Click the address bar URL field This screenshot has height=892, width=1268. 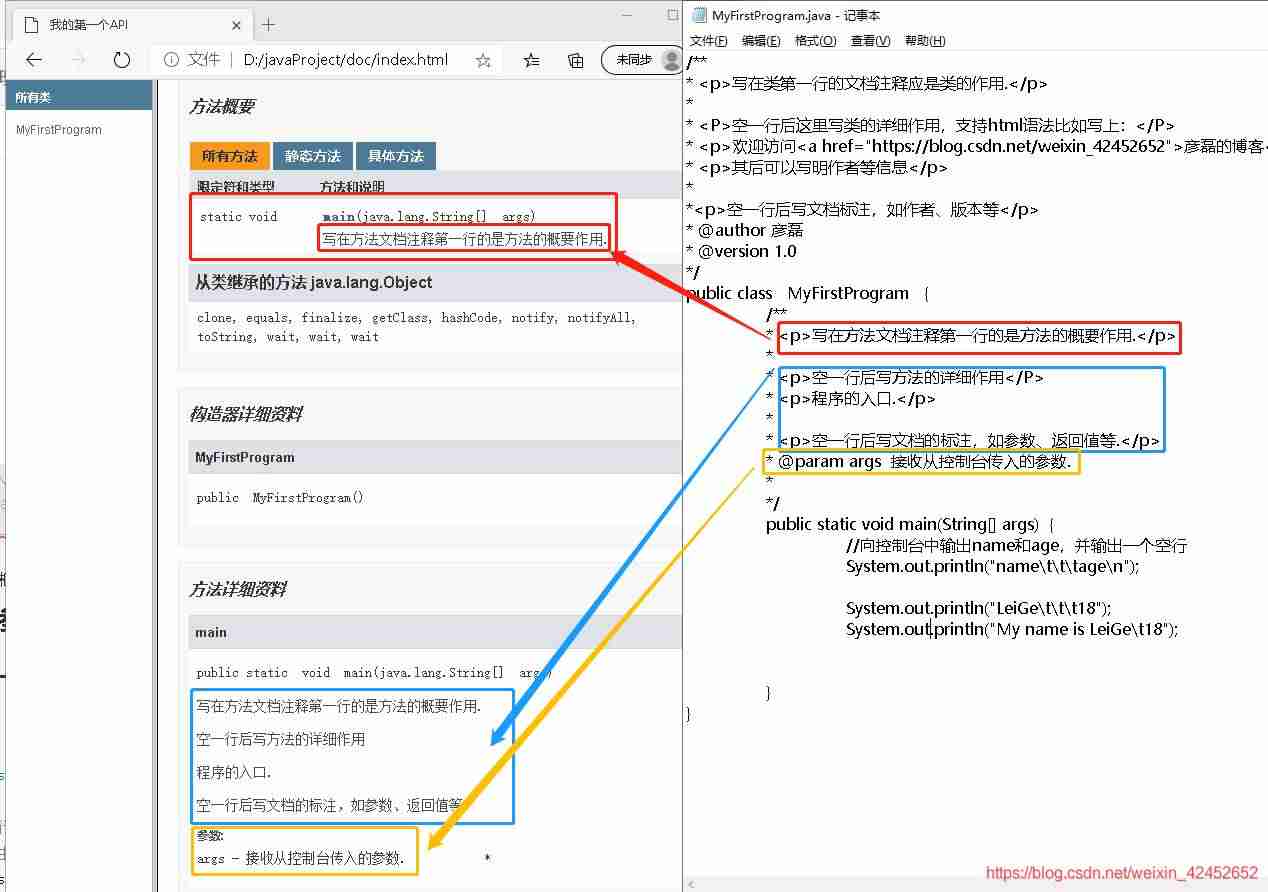[x=346, y=60]
